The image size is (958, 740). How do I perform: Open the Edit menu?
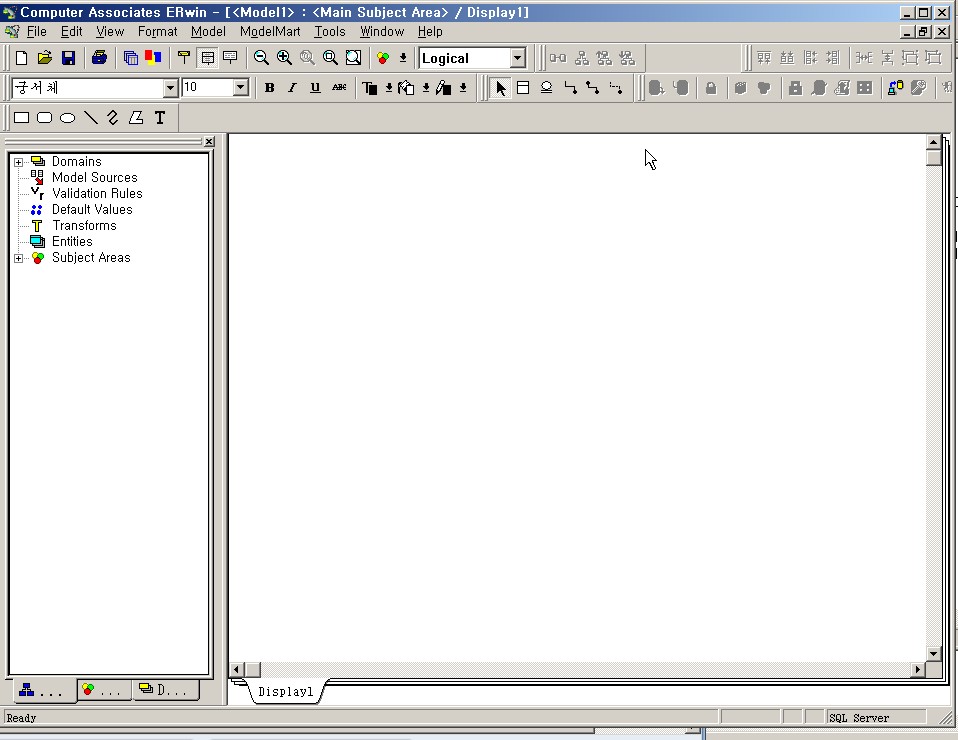point(71,32)
